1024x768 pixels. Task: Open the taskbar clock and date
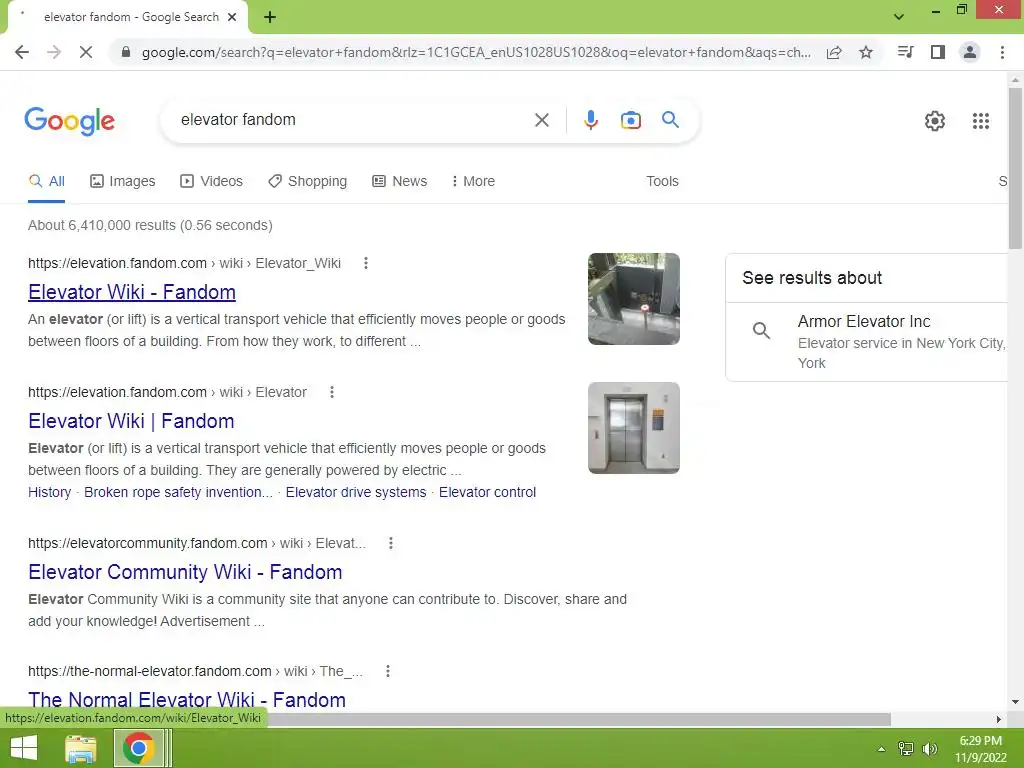tap(980, 749)
